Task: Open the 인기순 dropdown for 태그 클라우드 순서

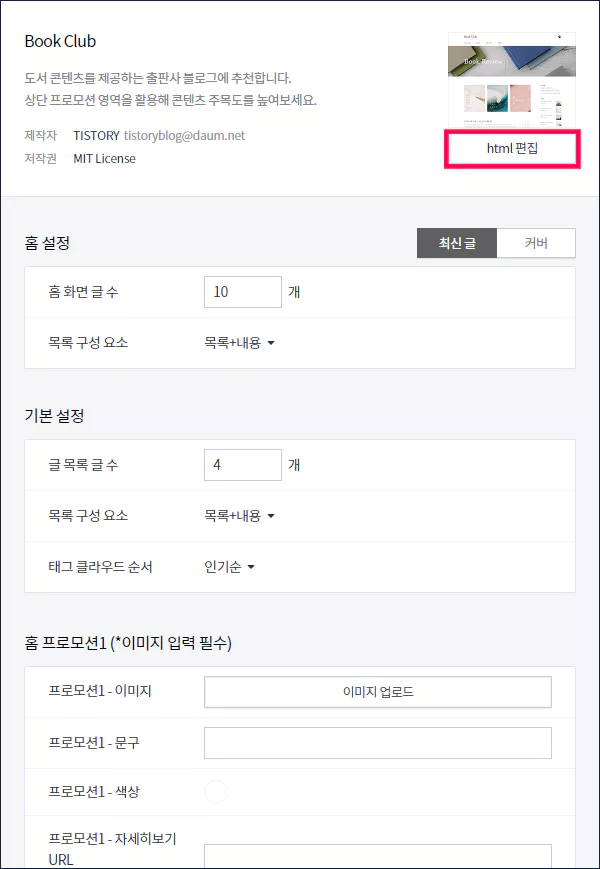Action: click(226, 563)
